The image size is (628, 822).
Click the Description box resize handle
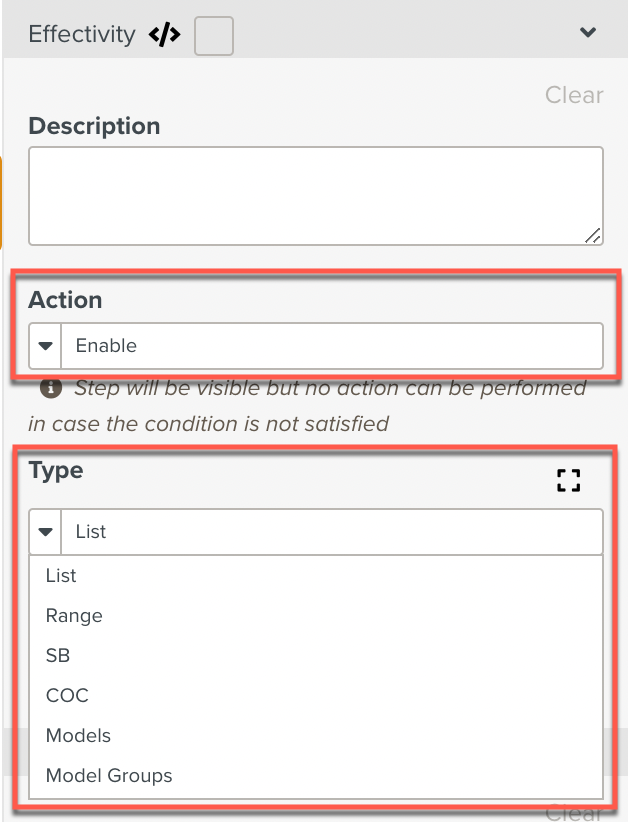(x=593, y=235)
